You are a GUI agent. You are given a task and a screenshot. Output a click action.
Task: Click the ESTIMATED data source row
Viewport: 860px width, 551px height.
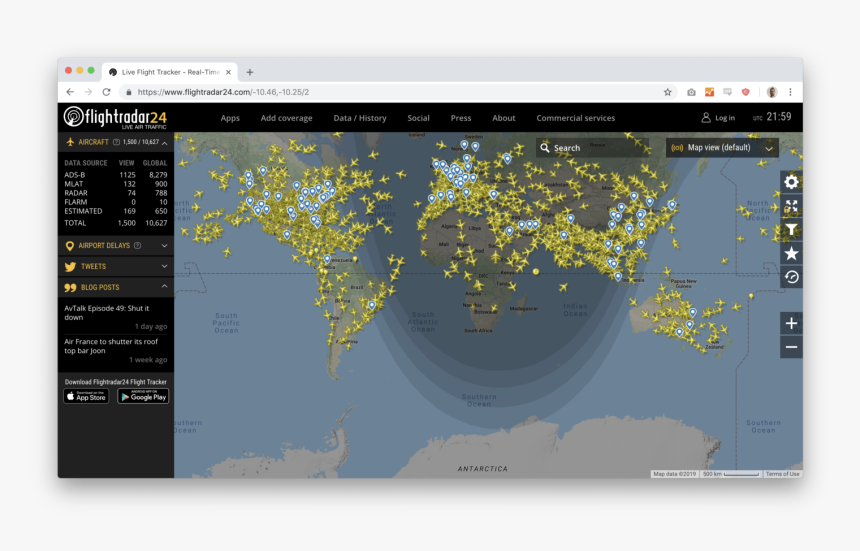click(116, 211)
